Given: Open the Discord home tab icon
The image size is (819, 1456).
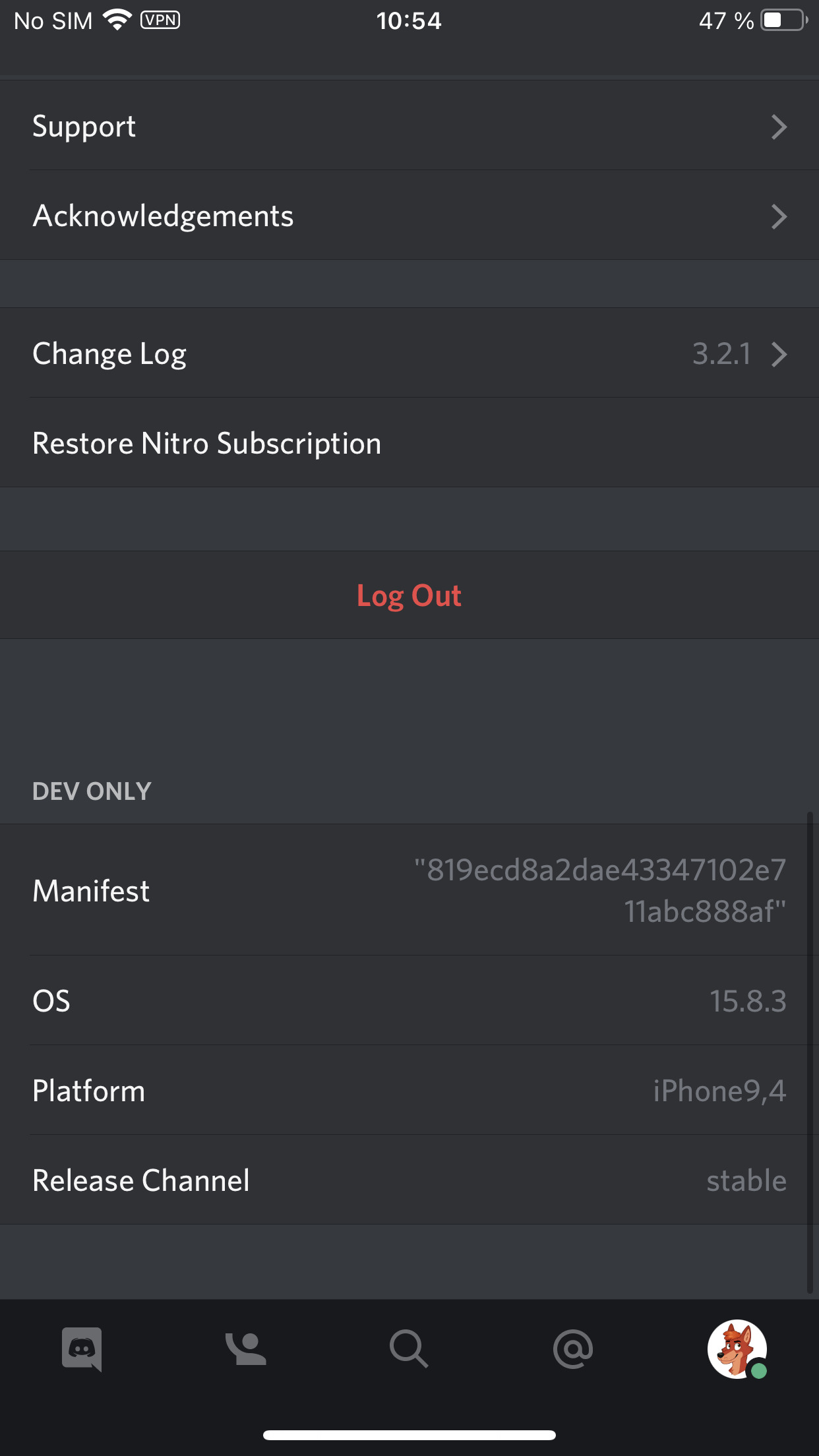Looking at the screenshot, I should click(82, 1349).
